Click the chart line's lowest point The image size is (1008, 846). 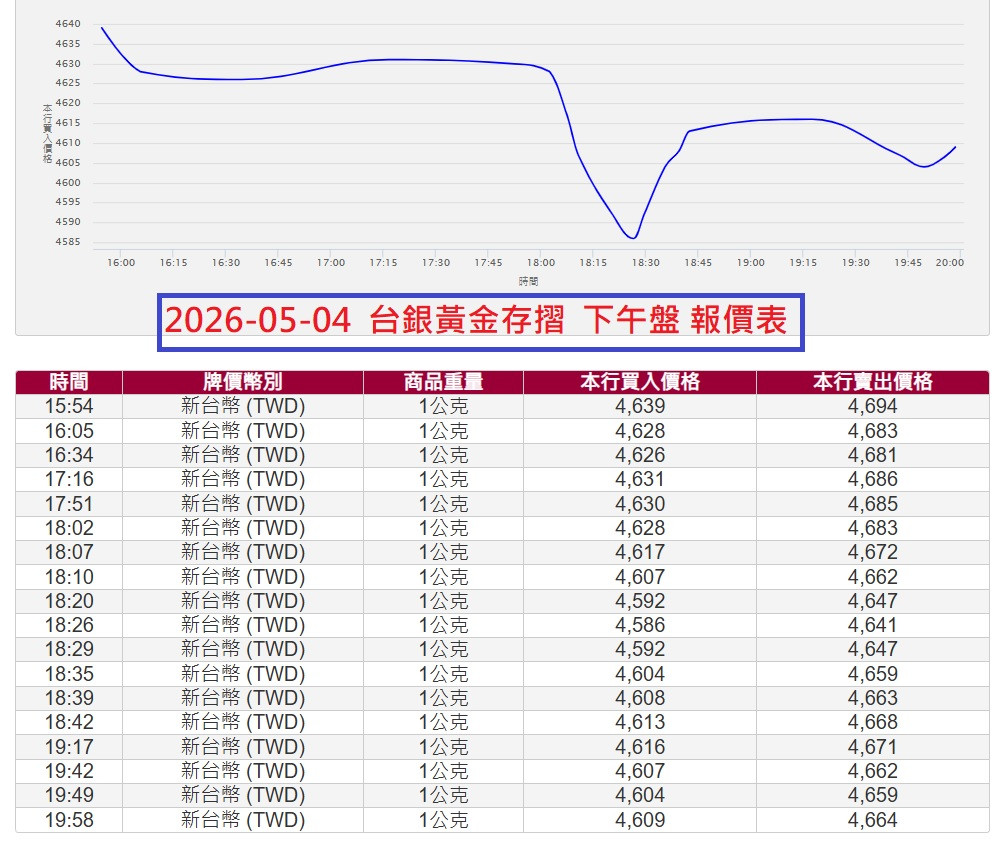(x=633, y=238)
